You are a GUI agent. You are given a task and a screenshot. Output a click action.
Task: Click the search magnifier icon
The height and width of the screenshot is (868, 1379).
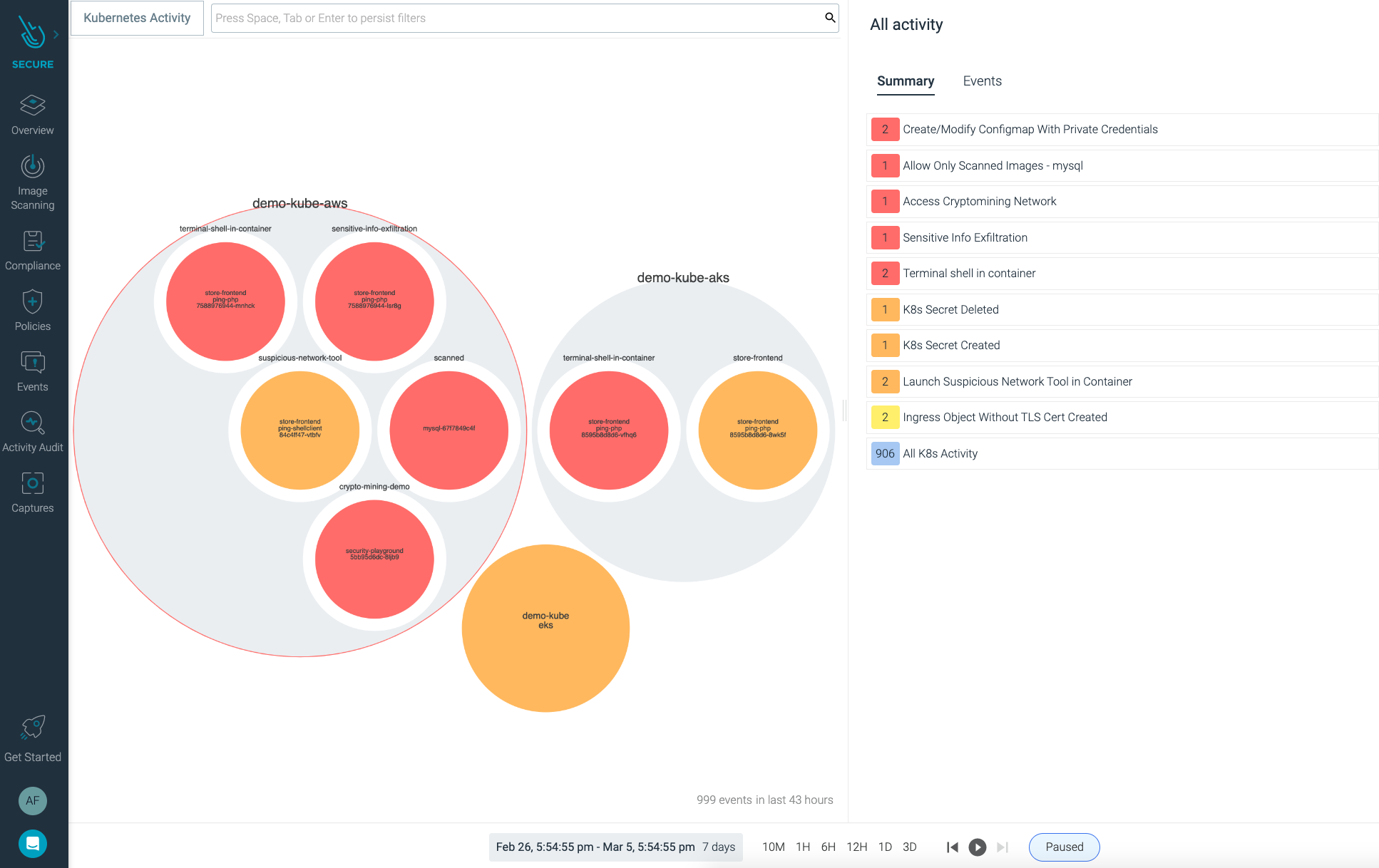tap(830, 18)
